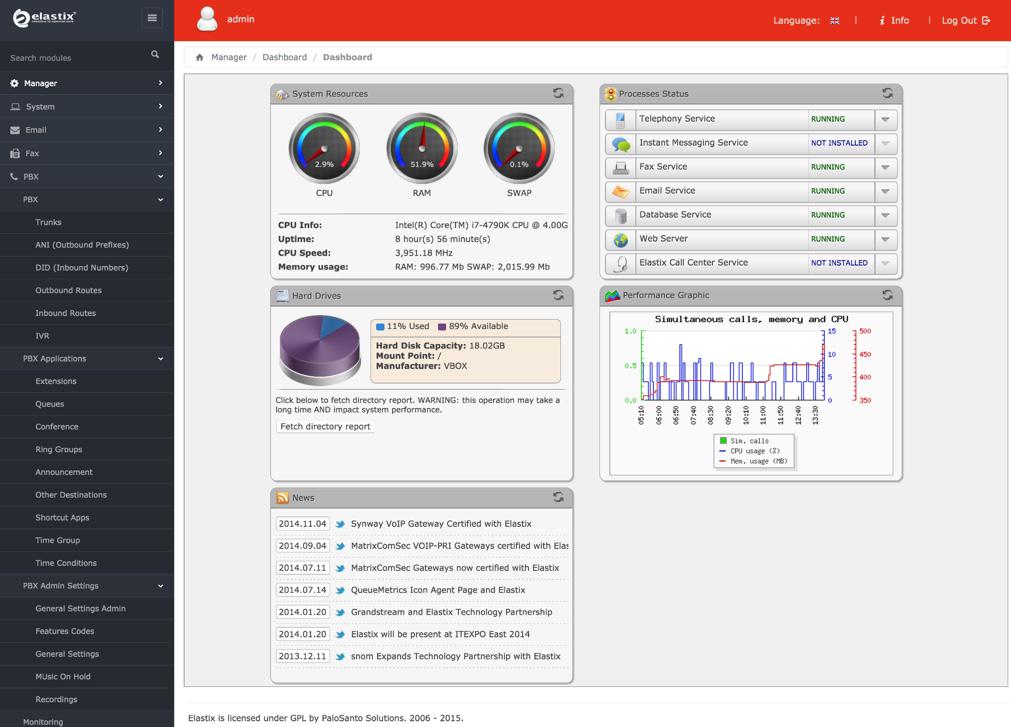
Task: Open Music On Hold in sidebar
Action: (63, 677)
